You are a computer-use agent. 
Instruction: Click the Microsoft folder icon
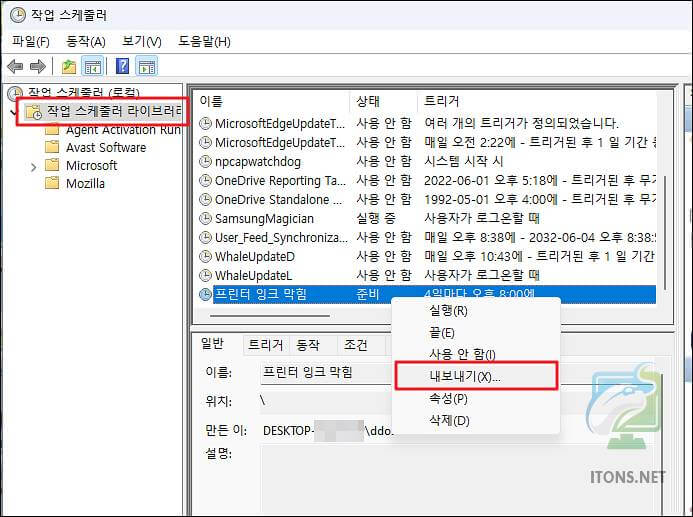pos(52,165)
